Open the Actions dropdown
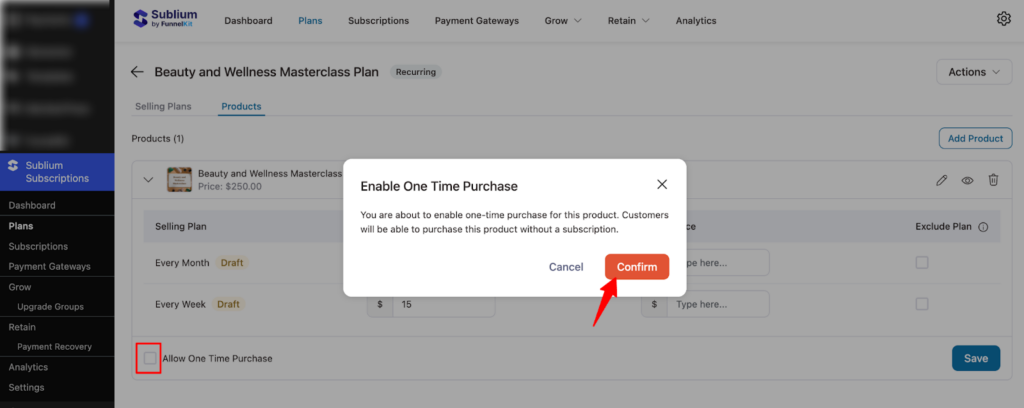Screen dimensions: 1024x408 coord(973,72)
